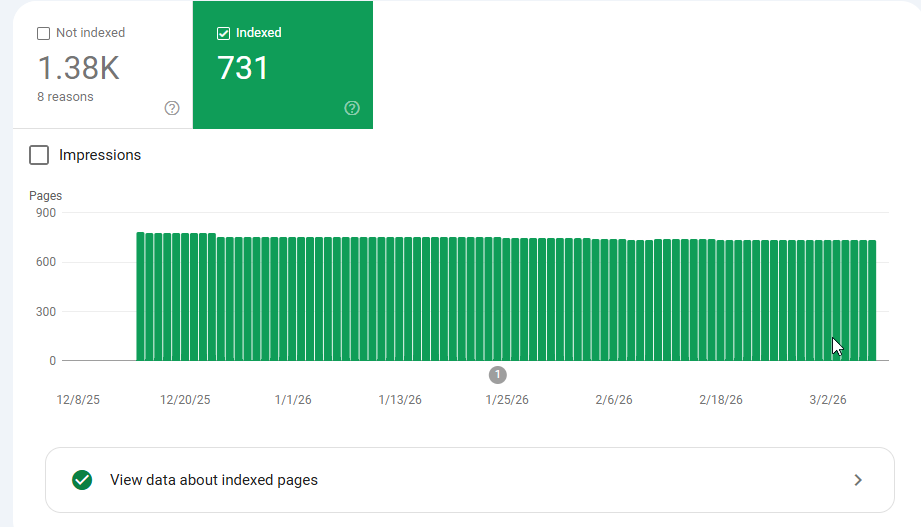Click the 1.38K count value
This screenshot has height=527, width=921.
pos(79,68)
